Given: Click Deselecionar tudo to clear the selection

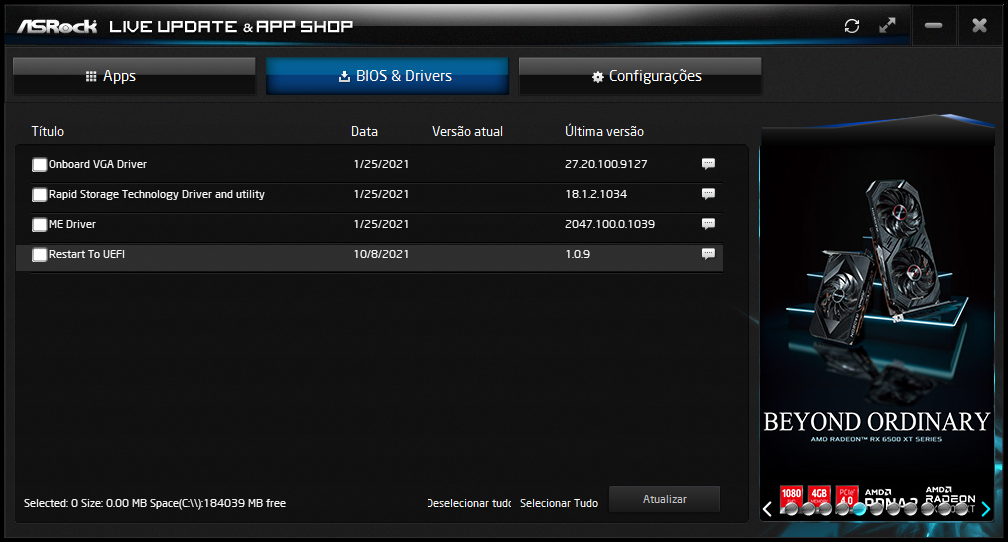Looking at the screenshot, I should [469, 503].
